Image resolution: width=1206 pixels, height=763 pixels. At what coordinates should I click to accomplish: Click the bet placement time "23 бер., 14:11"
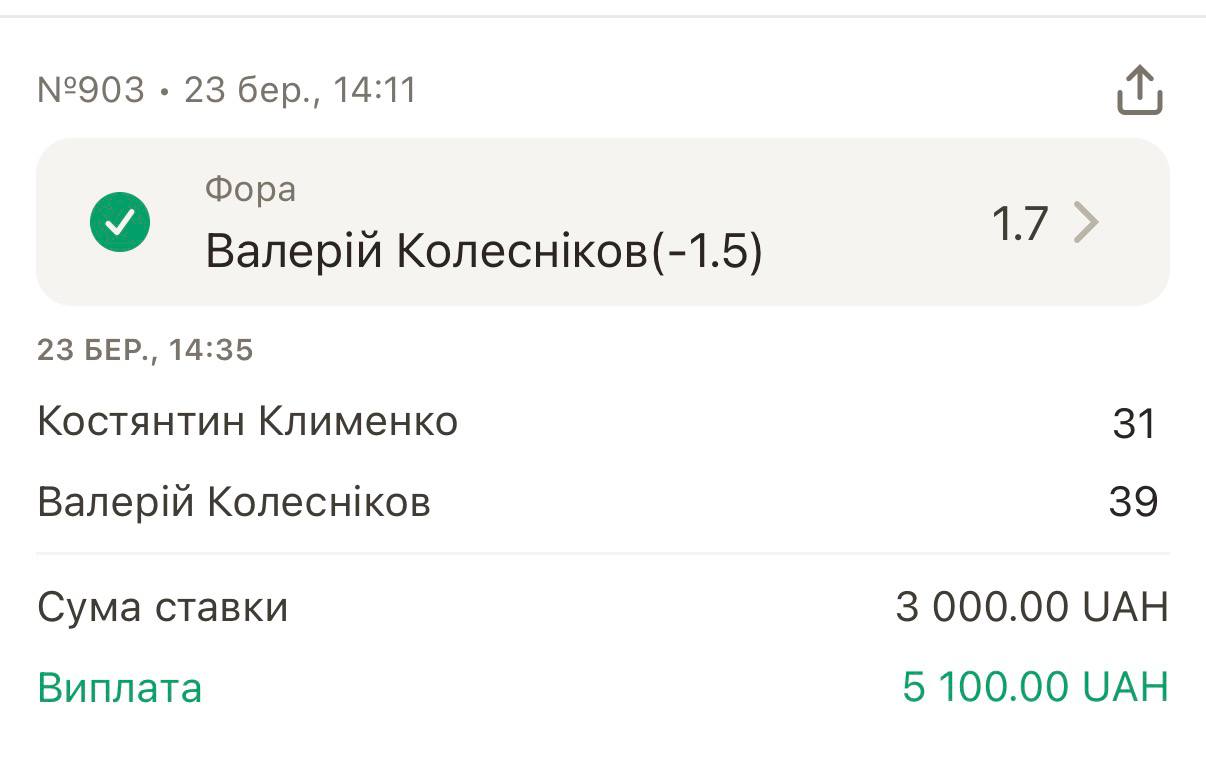(x=300, y=91)
